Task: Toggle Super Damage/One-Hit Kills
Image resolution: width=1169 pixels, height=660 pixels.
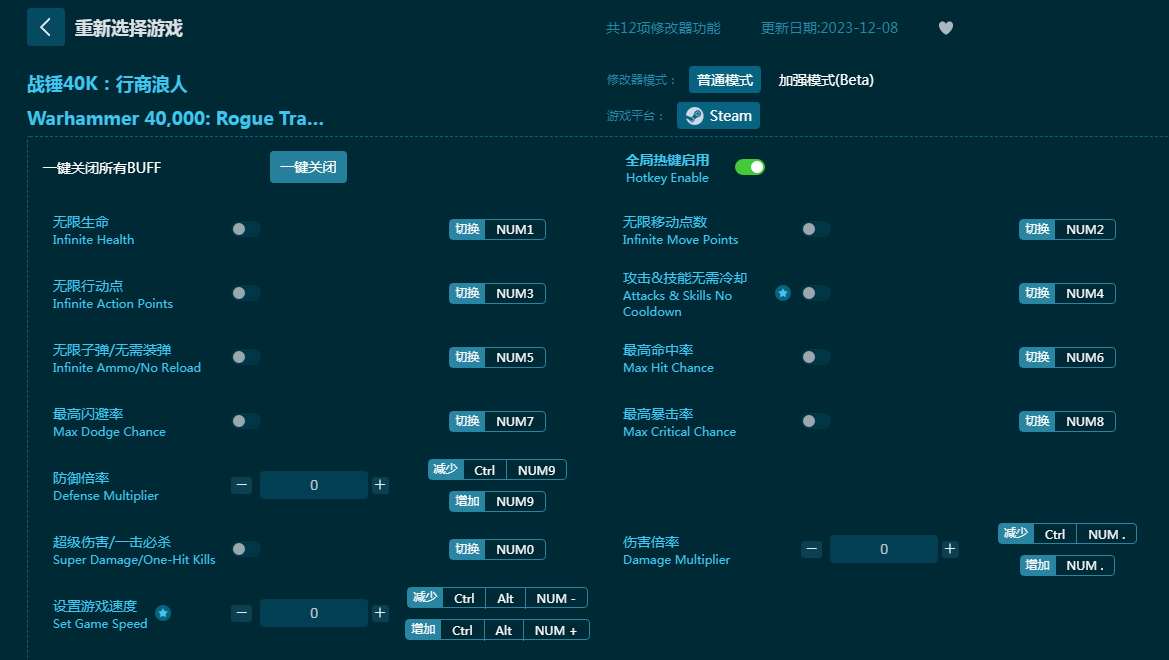Action: coord(246,550)
